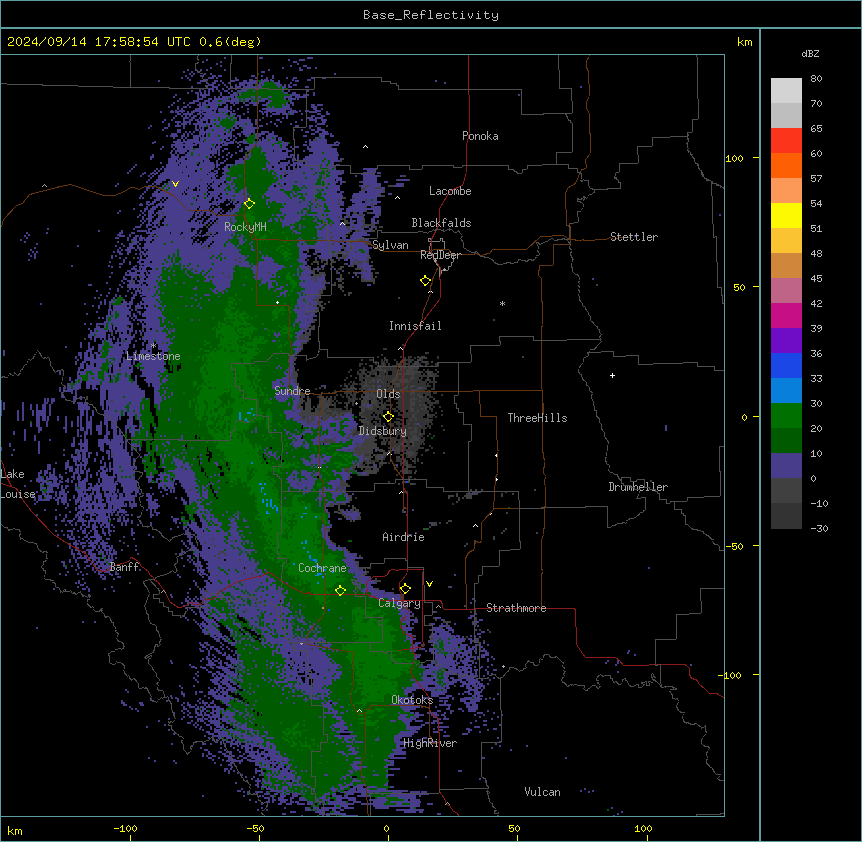This screenshot has width=862, height=842.
Task: Click the Calgary label
Action: 399,603
